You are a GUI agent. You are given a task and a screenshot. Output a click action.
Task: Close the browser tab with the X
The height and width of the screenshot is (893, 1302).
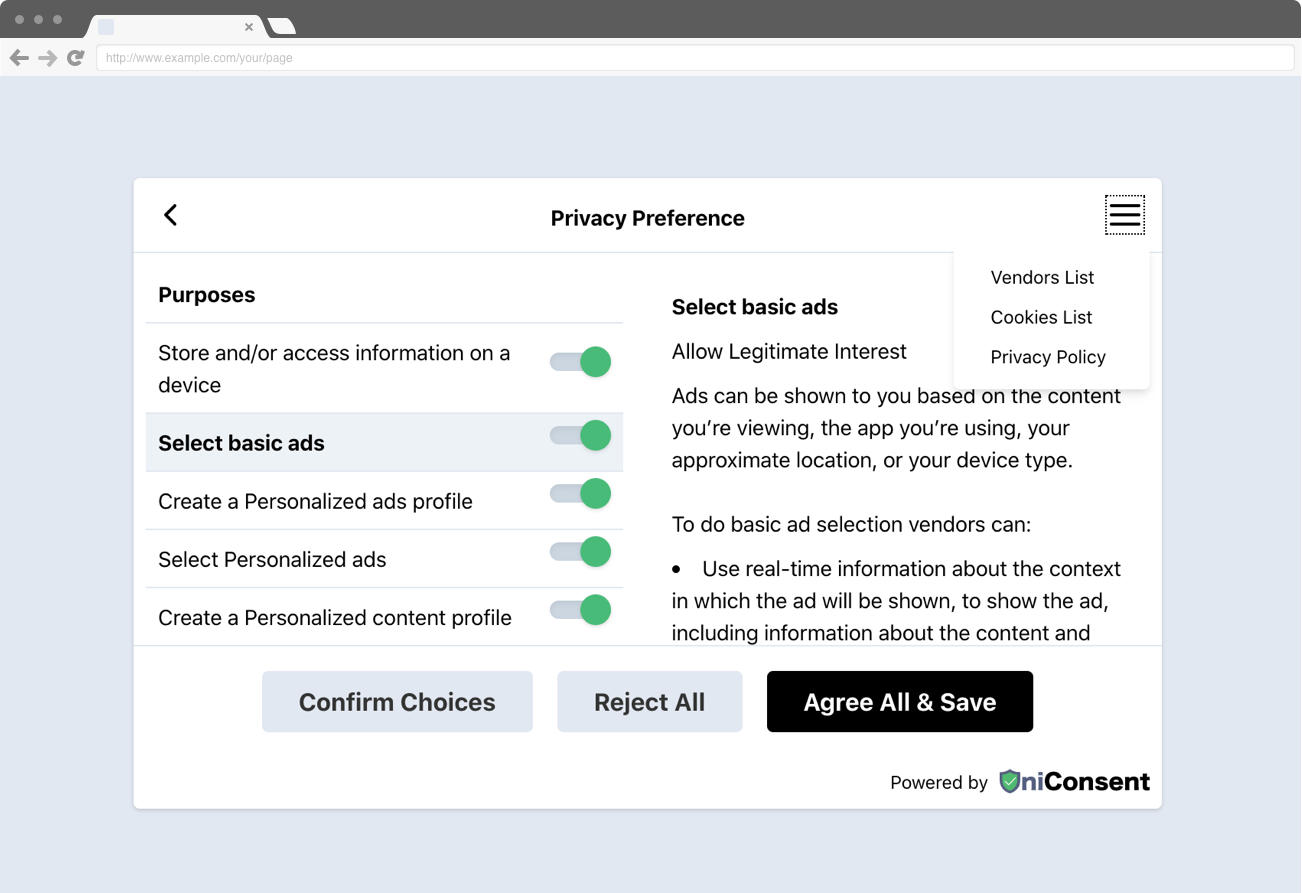tap(249, 27)
